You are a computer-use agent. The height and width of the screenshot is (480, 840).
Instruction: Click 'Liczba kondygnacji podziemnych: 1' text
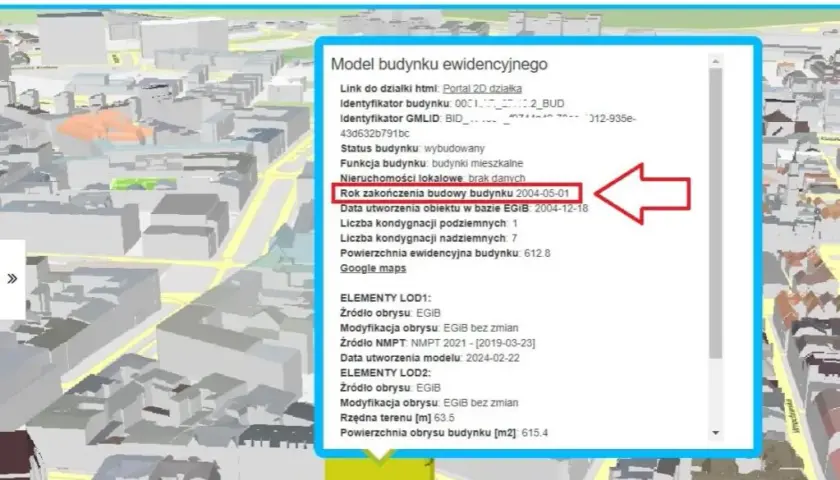pos(429,223)
